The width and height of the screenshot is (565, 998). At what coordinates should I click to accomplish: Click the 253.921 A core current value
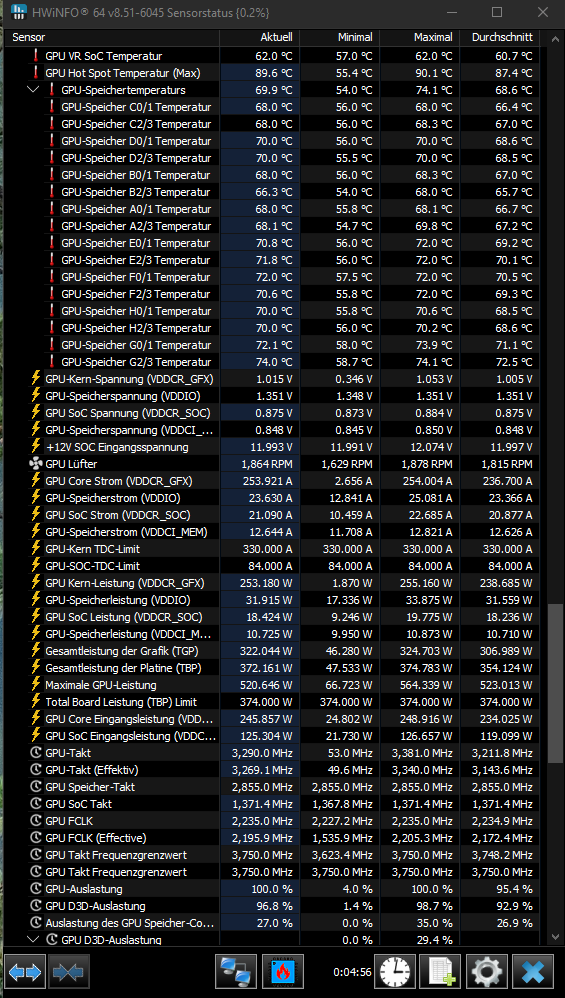(x=268, y=481)
